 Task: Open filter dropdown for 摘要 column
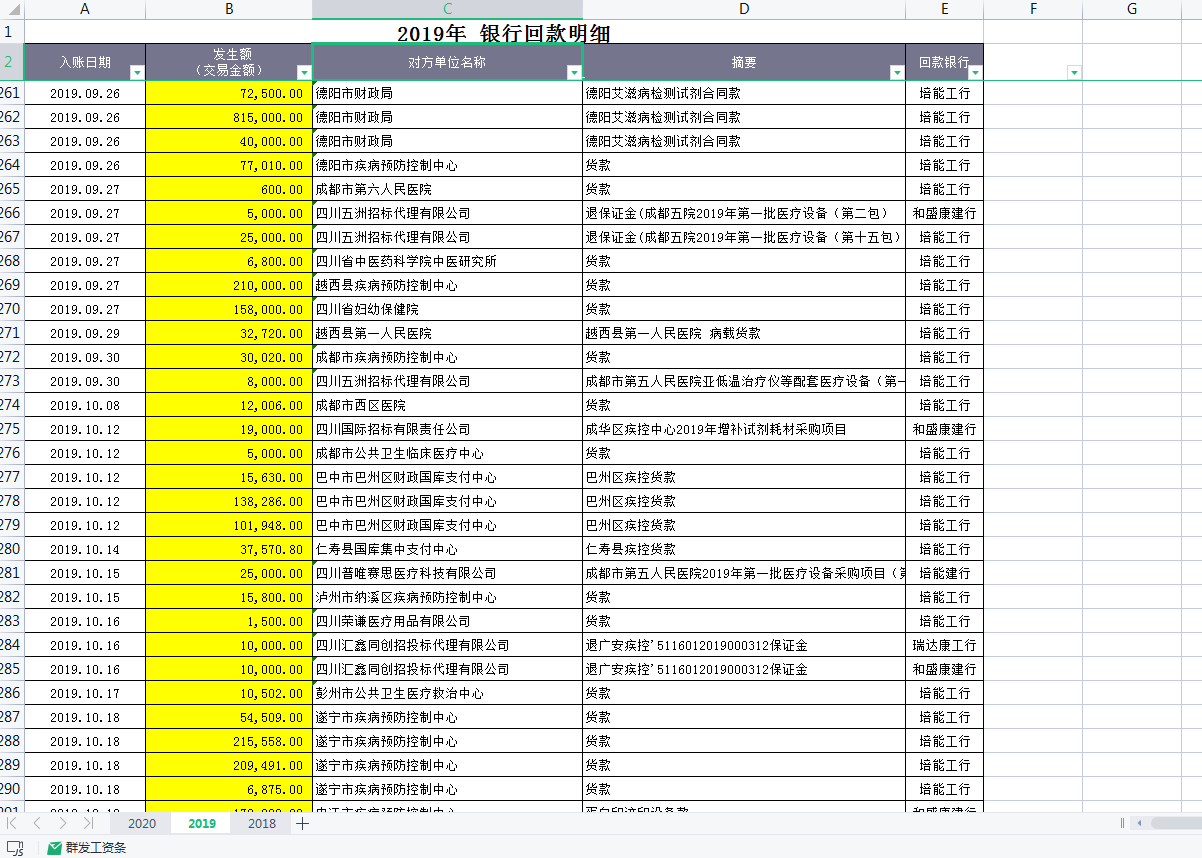click(x=897, y=72)
